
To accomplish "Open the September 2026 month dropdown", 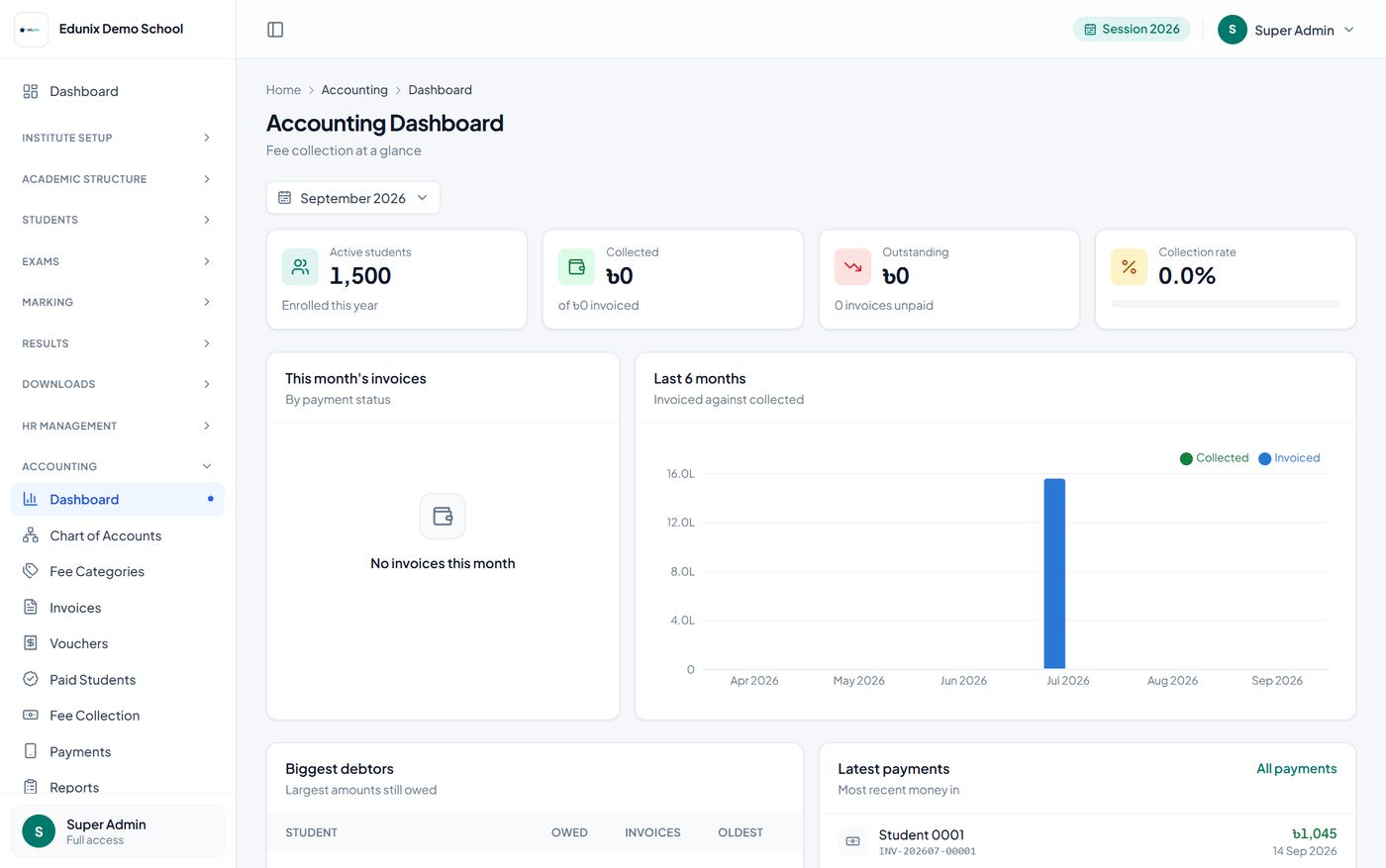I will 353,198.
